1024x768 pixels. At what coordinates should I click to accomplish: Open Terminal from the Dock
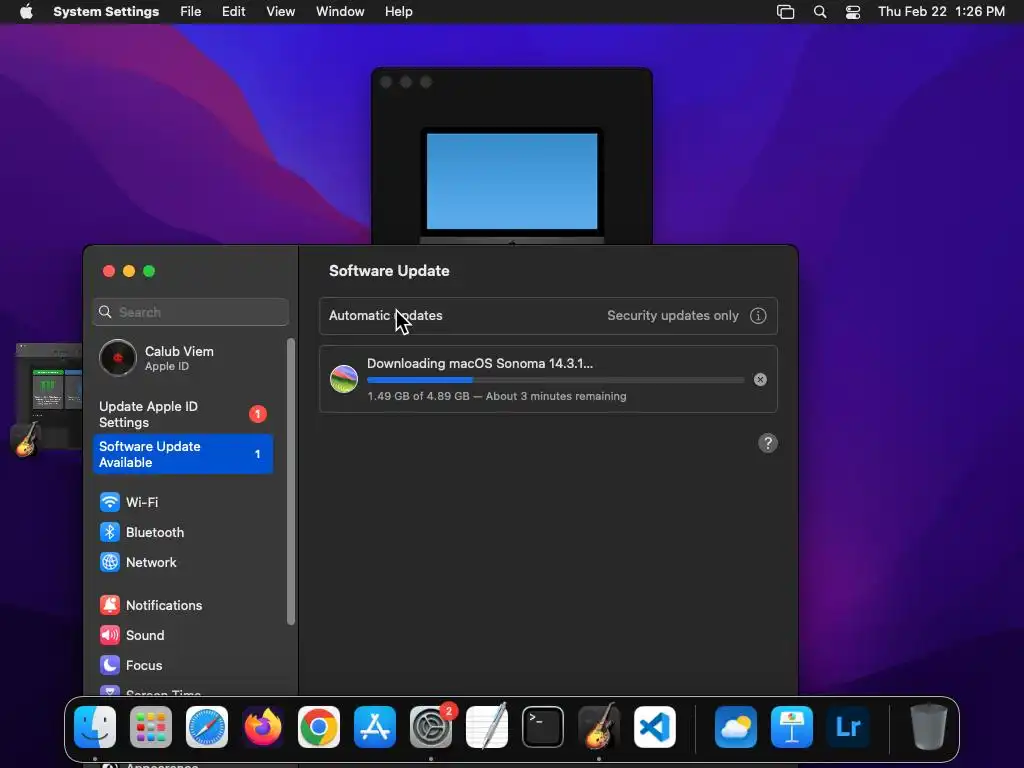pos(543,727)
